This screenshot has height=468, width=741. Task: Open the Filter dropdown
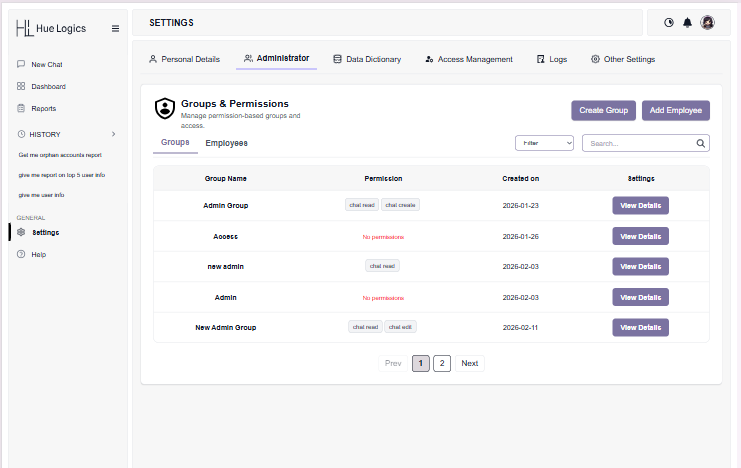tap(544, 143)
